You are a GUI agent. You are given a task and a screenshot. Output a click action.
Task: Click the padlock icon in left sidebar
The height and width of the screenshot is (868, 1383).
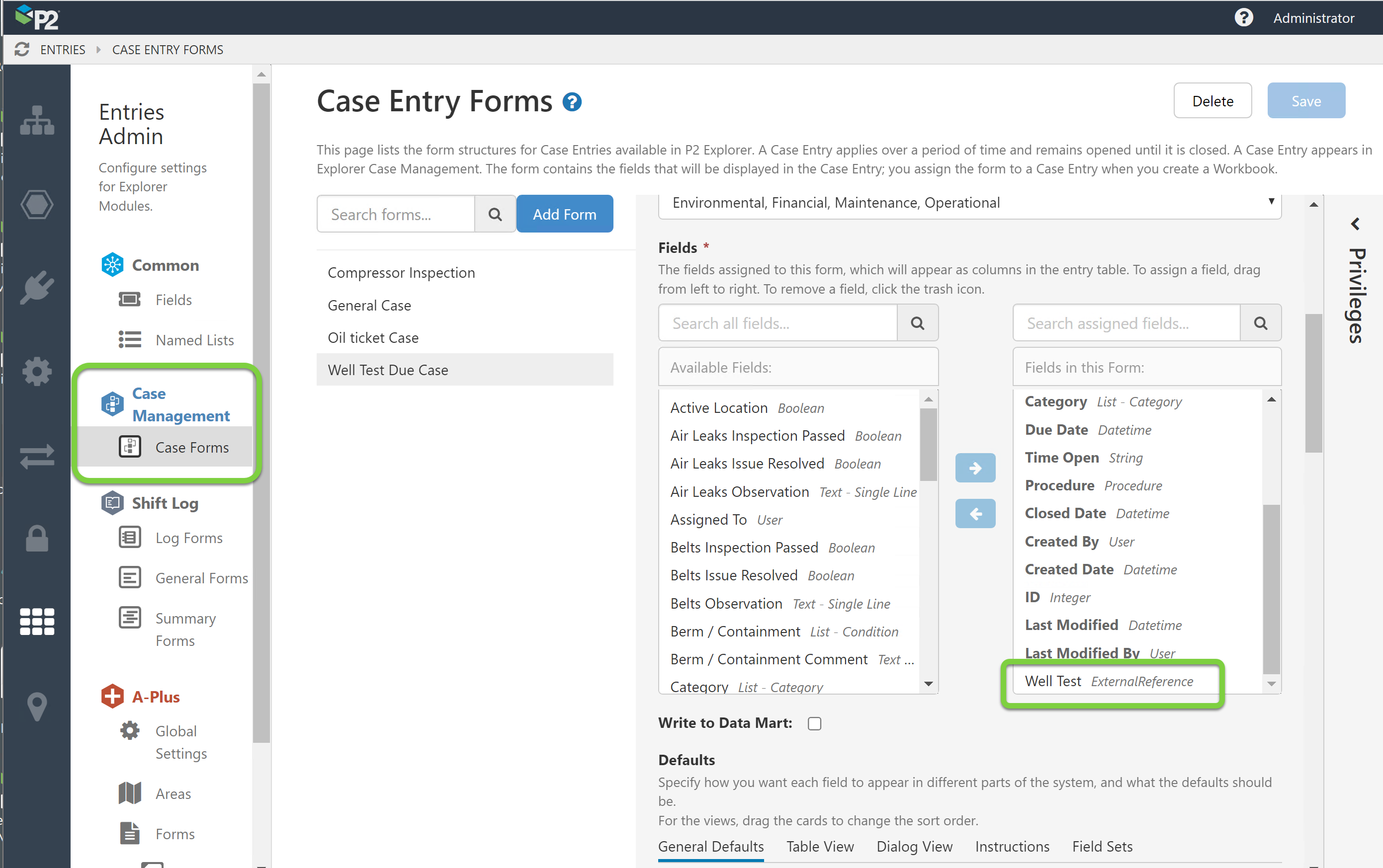click(37, 539)
